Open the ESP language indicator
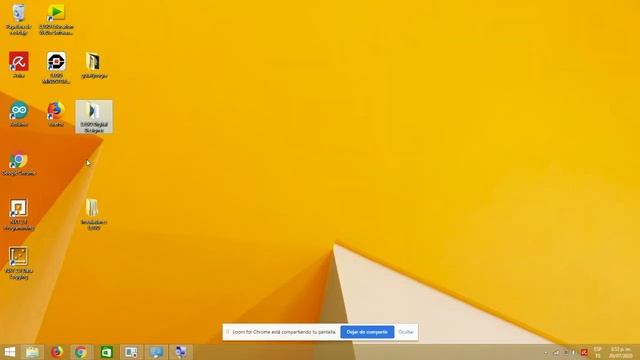640x360 pixels. (598, 352)
